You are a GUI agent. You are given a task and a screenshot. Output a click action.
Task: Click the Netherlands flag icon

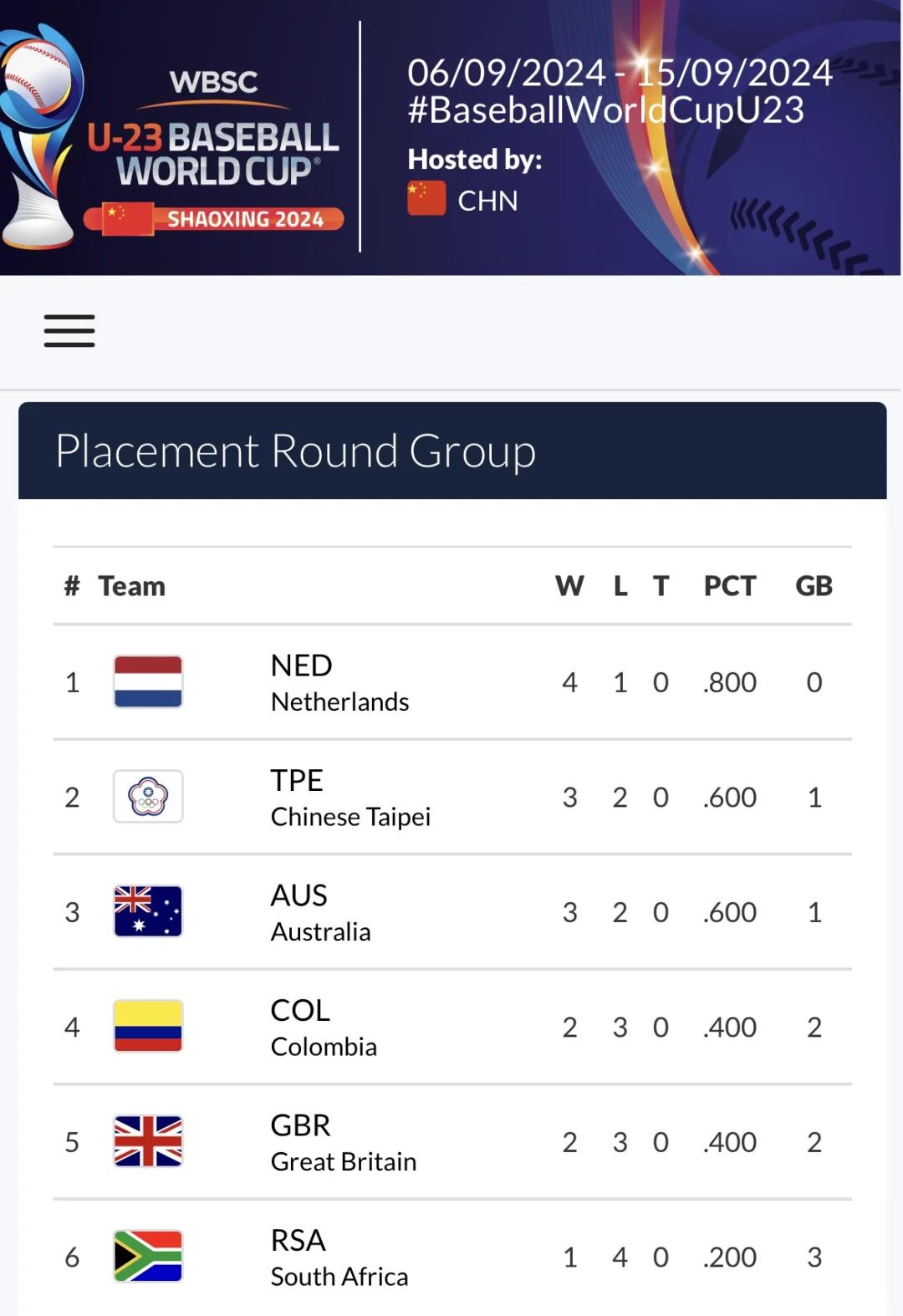click(x=148, y=682)
